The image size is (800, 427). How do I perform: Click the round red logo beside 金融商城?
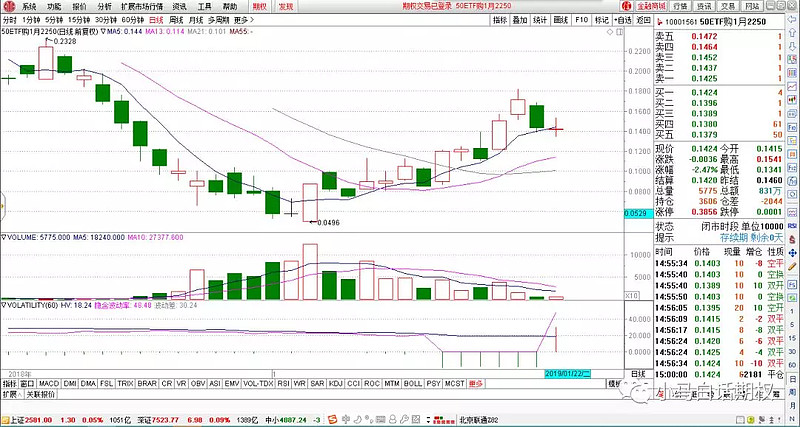(627, 7)
